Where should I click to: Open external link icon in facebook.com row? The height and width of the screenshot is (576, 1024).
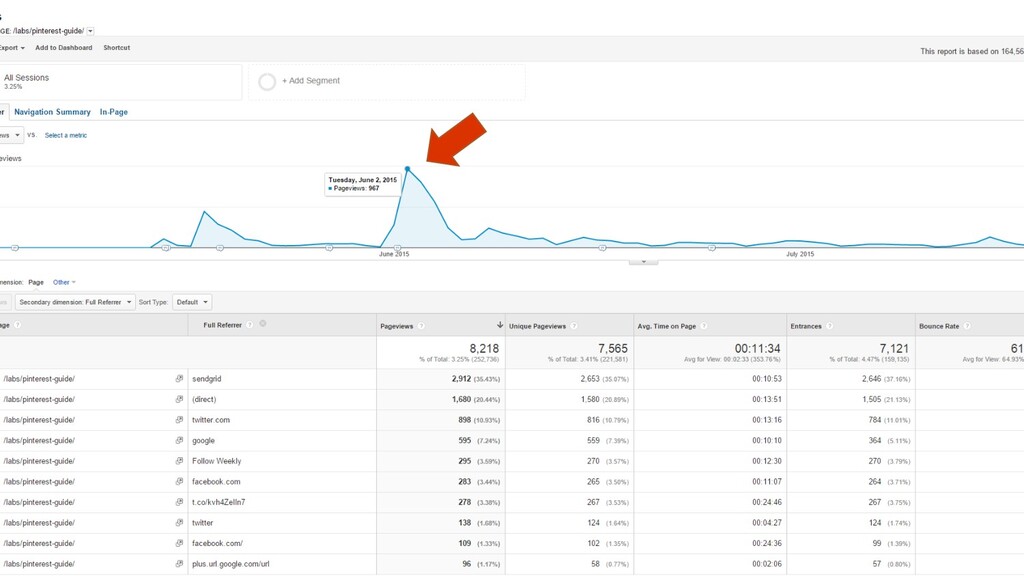179,481
